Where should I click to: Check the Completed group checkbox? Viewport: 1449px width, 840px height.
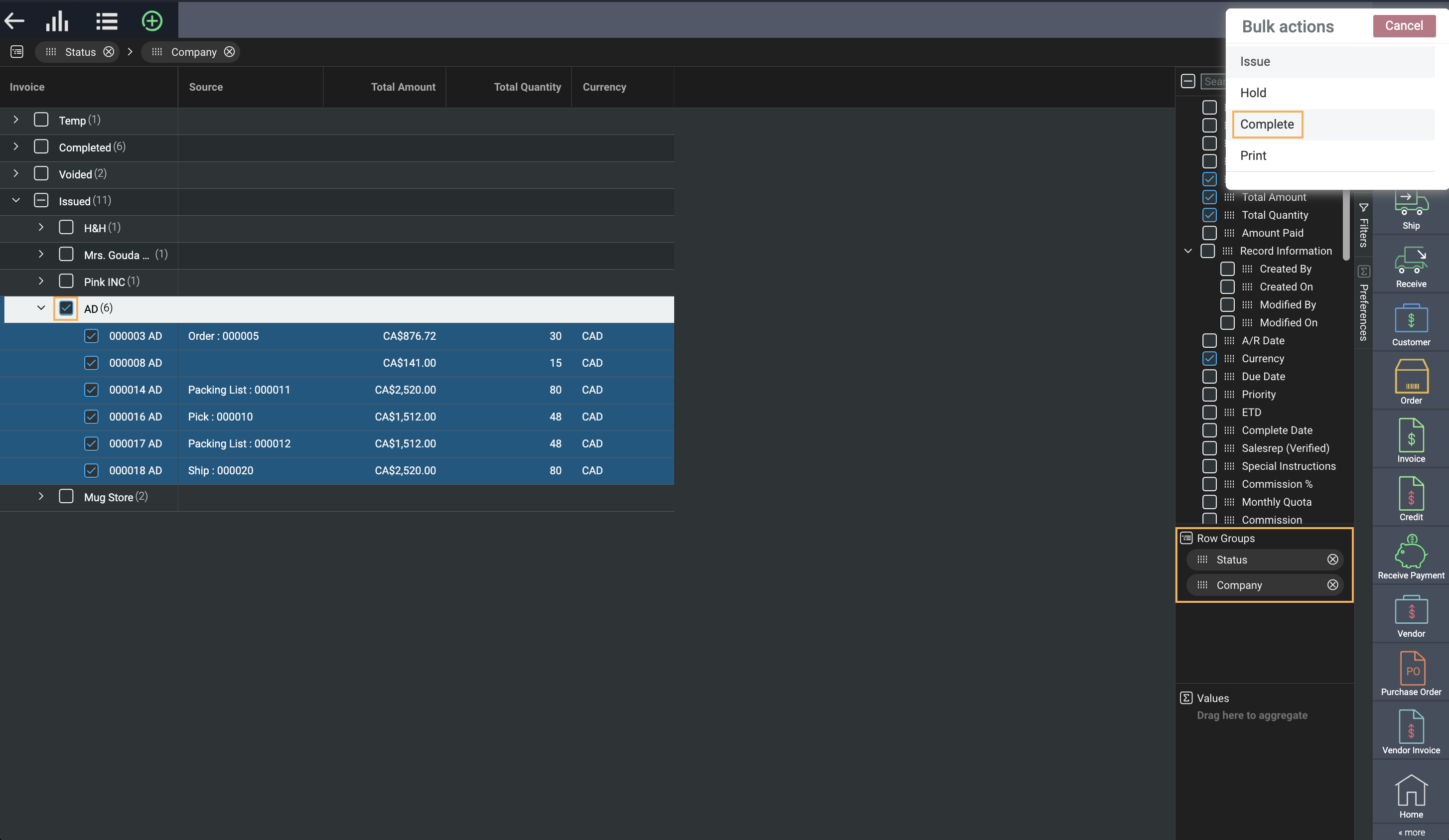[41, 147]
